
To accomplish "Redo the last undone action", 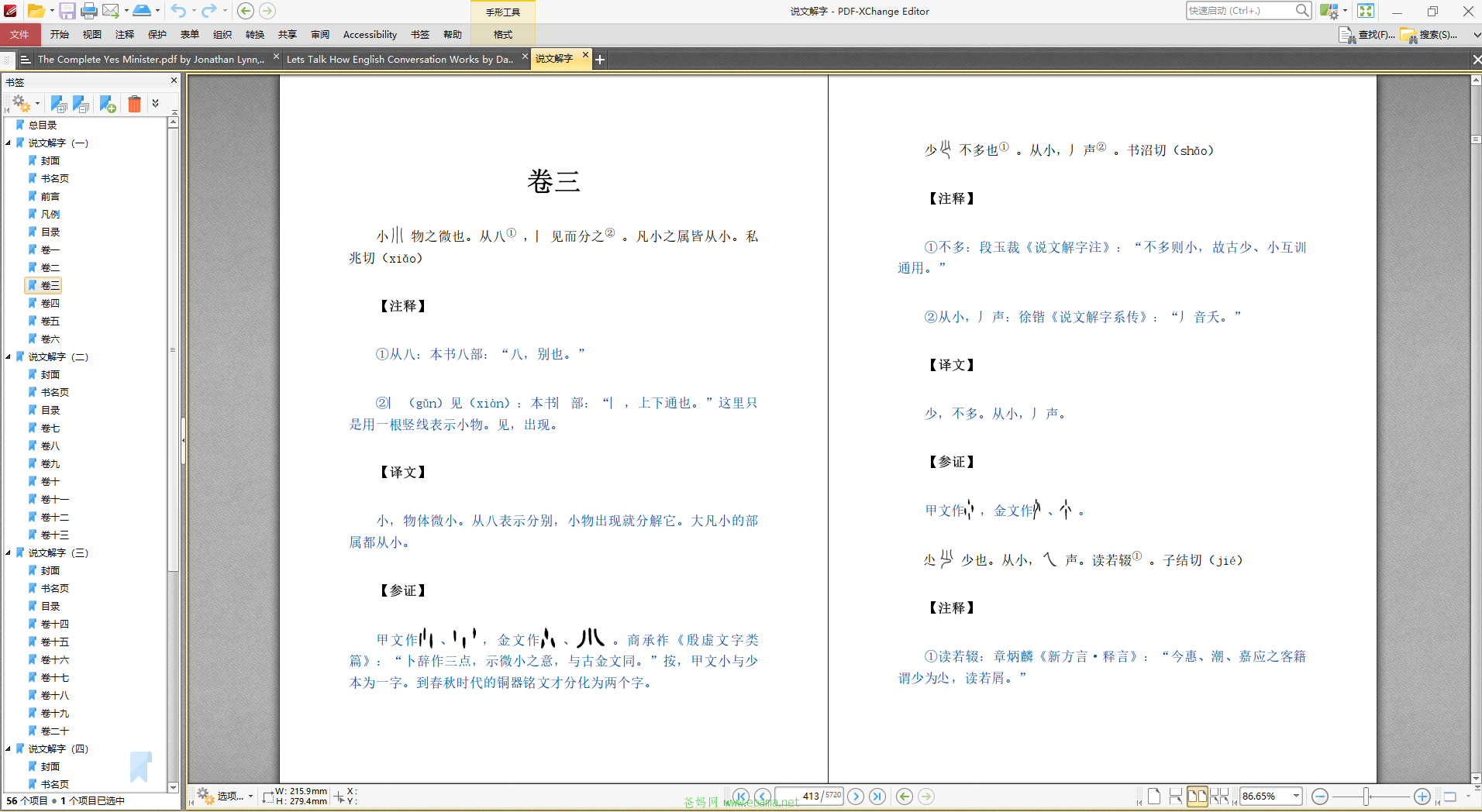I will tap(209, 11).
